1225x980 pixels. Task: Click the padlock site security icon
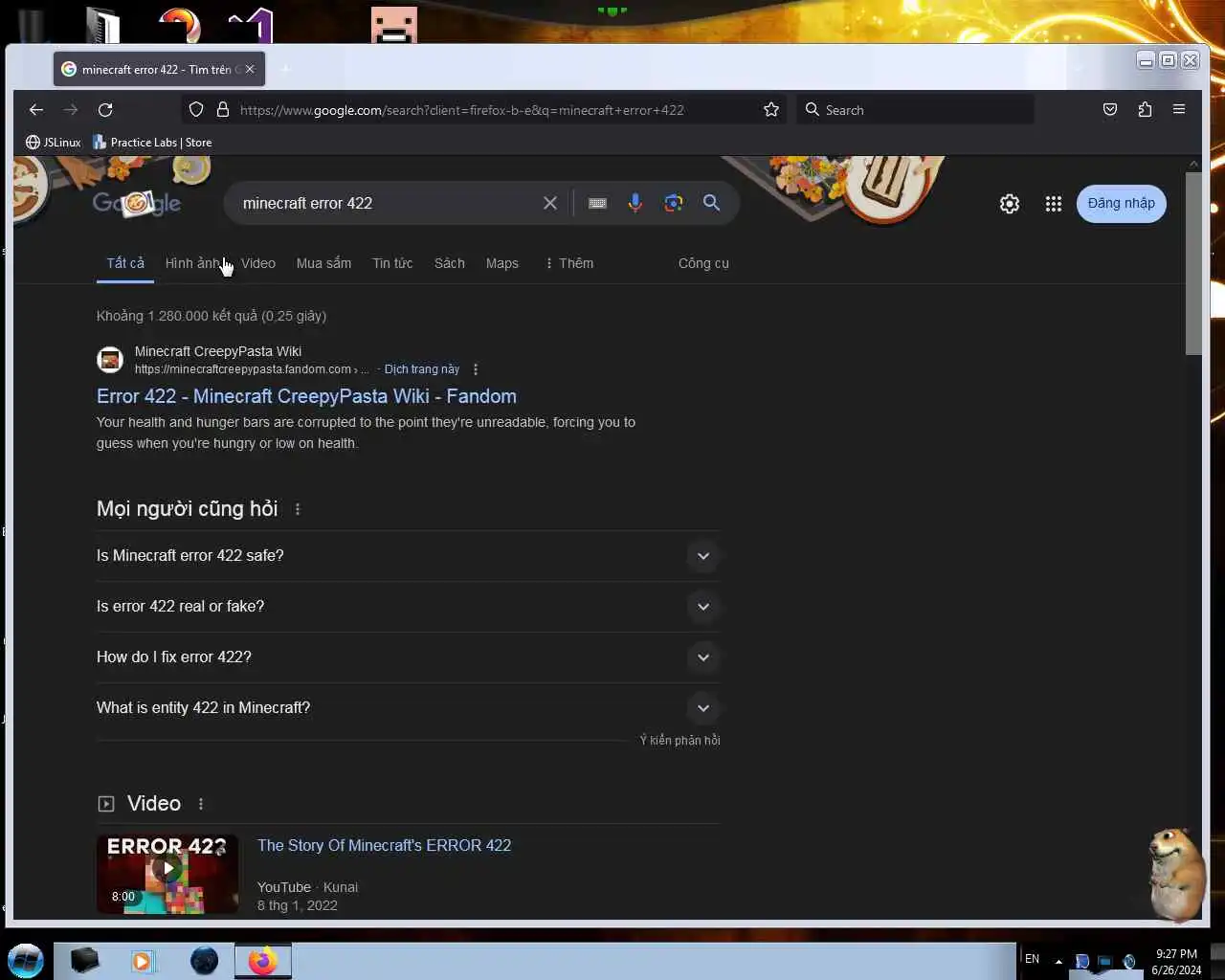(223, 110)
